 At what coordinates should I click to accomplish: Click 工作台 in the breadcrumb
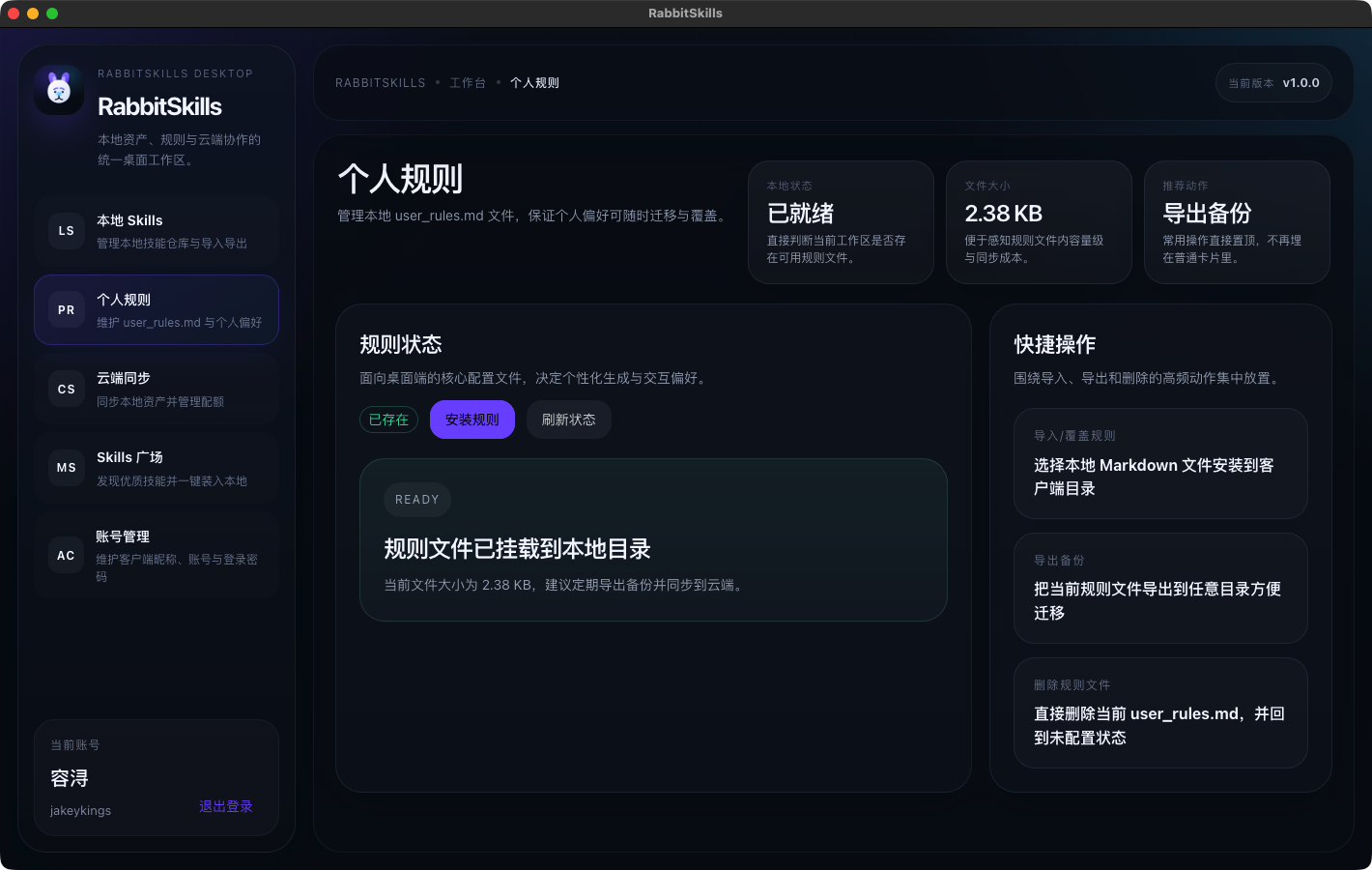(x=469, y=83)
